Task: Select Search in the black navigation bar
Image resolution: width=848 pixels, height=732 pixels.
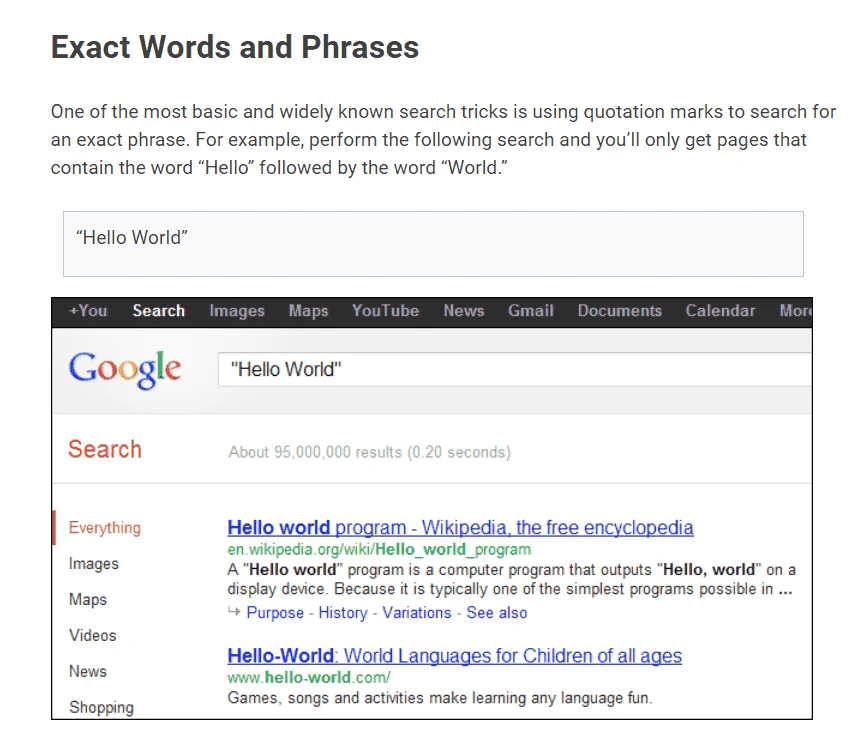Action: pos(159,311)
